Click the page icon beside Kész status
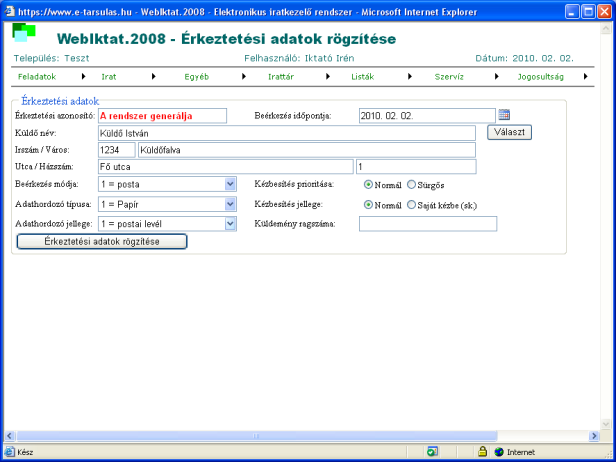The image size is (616, 462). [x=10, y=452]
